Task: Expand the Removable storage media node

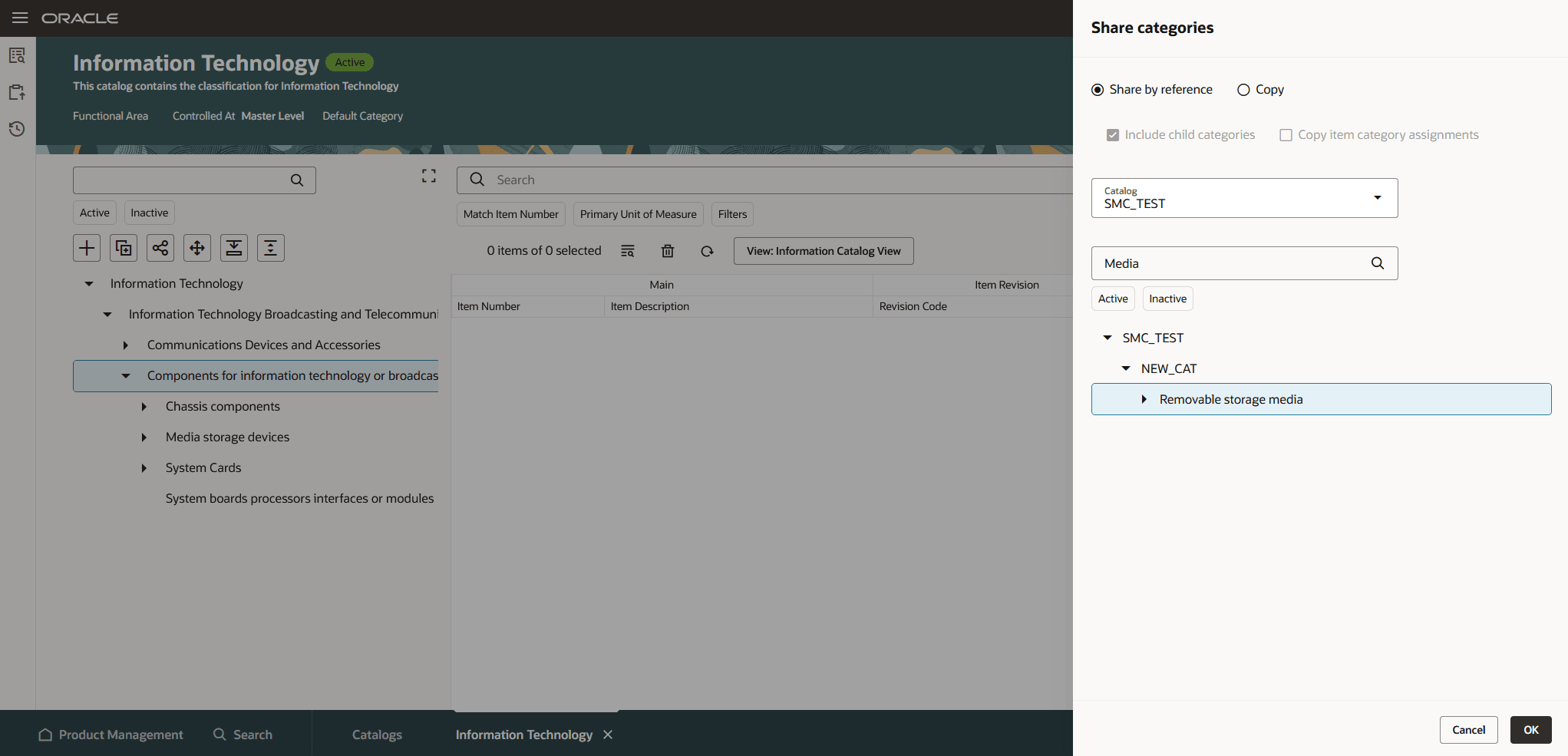Action: 1144,399
